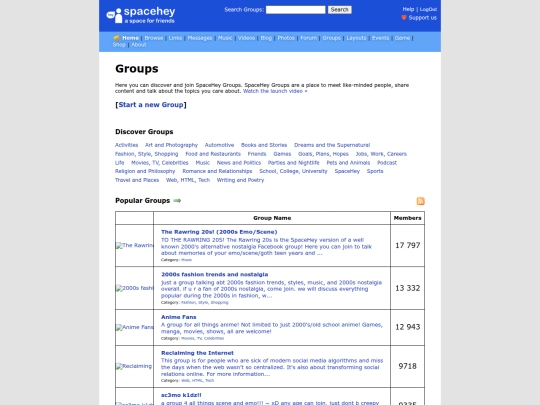Click the LogOut link

(x=428, y=9)
